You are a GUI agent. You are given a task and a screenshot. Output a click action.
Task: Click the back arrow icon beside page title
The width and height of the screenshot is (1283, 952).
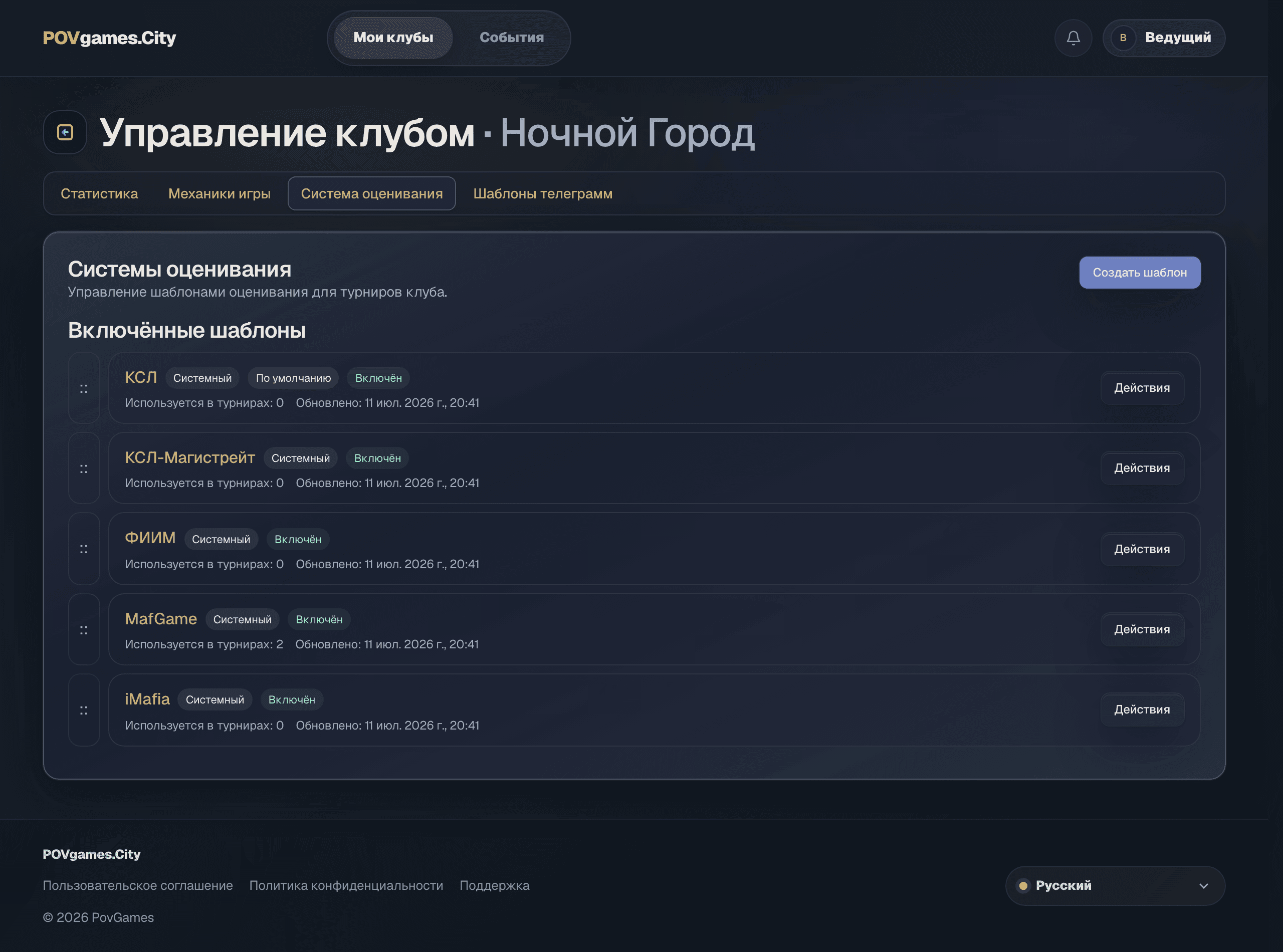click(65, 133)
